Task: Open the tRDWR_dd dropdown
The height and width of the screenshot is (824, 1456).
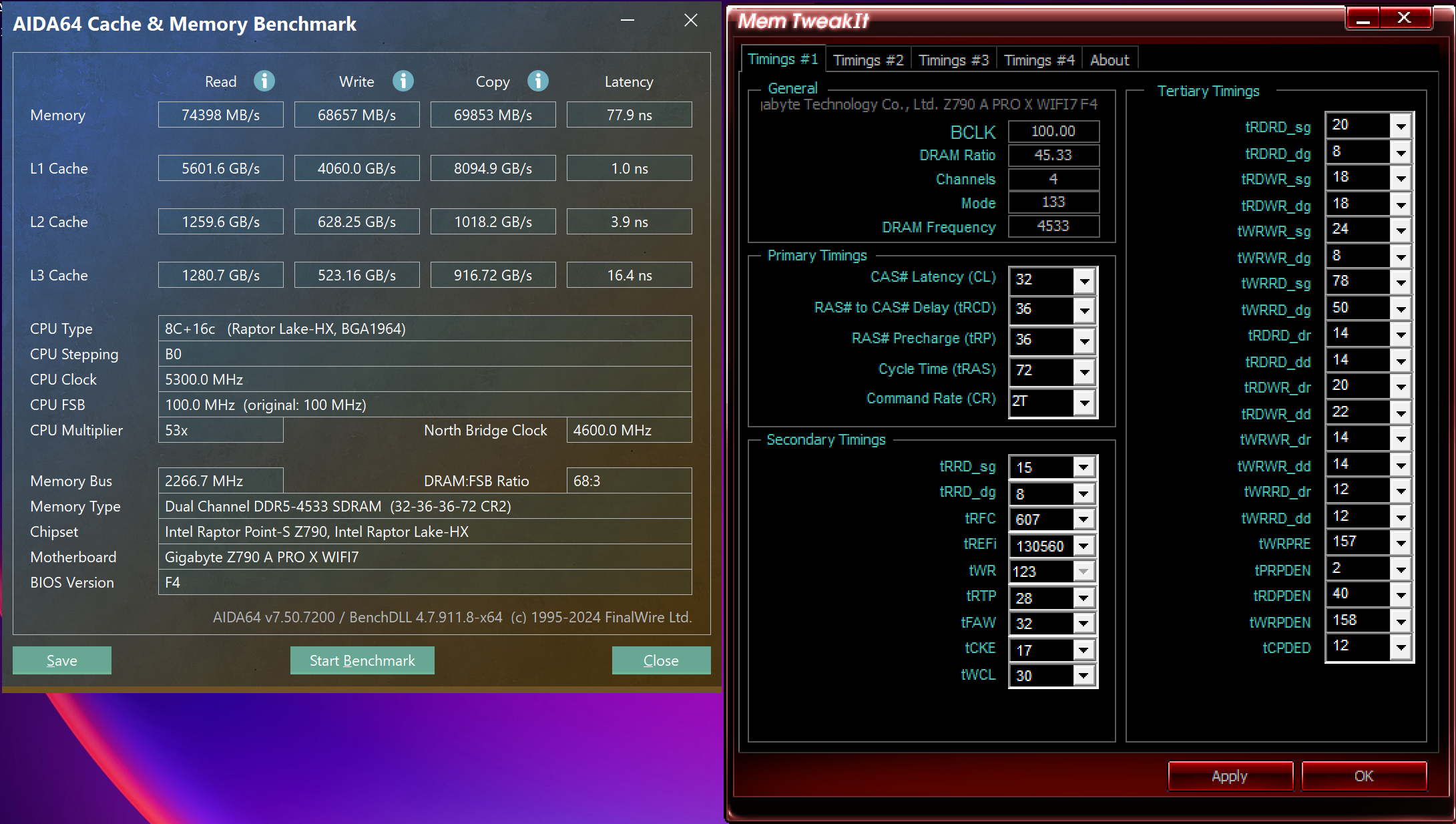Action: pyautogui.click(x=1401, y=413)
